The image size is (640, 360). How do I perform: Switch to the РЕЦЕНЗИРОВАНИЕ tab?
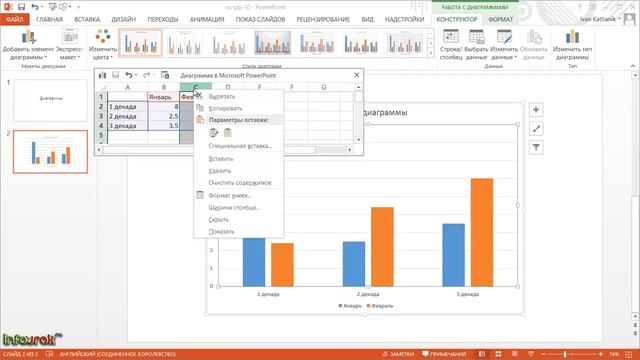[x=323, y=19]
